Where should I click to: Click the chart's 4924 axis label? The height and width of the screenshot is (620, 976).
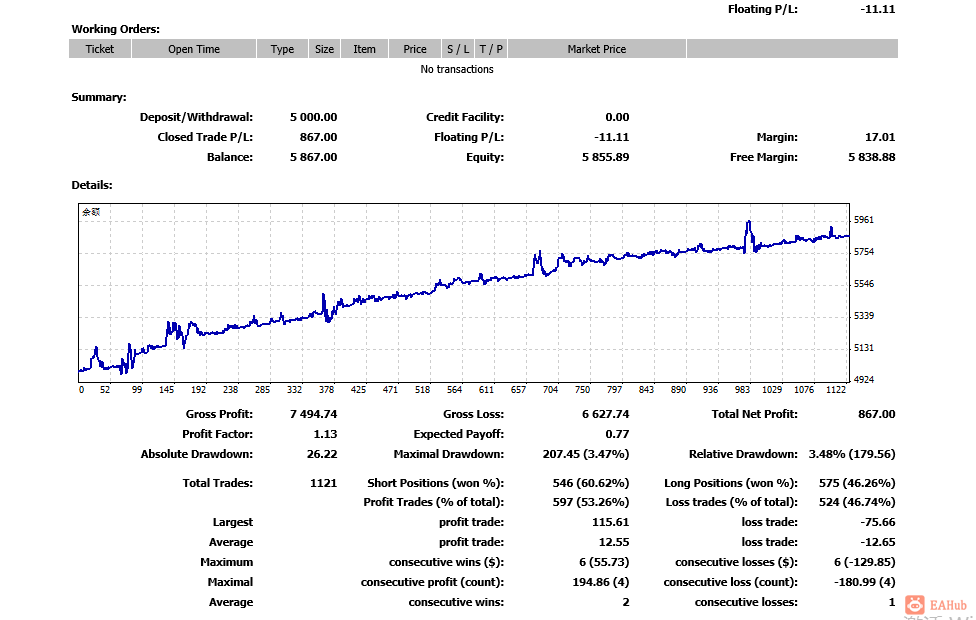[863, 379]
